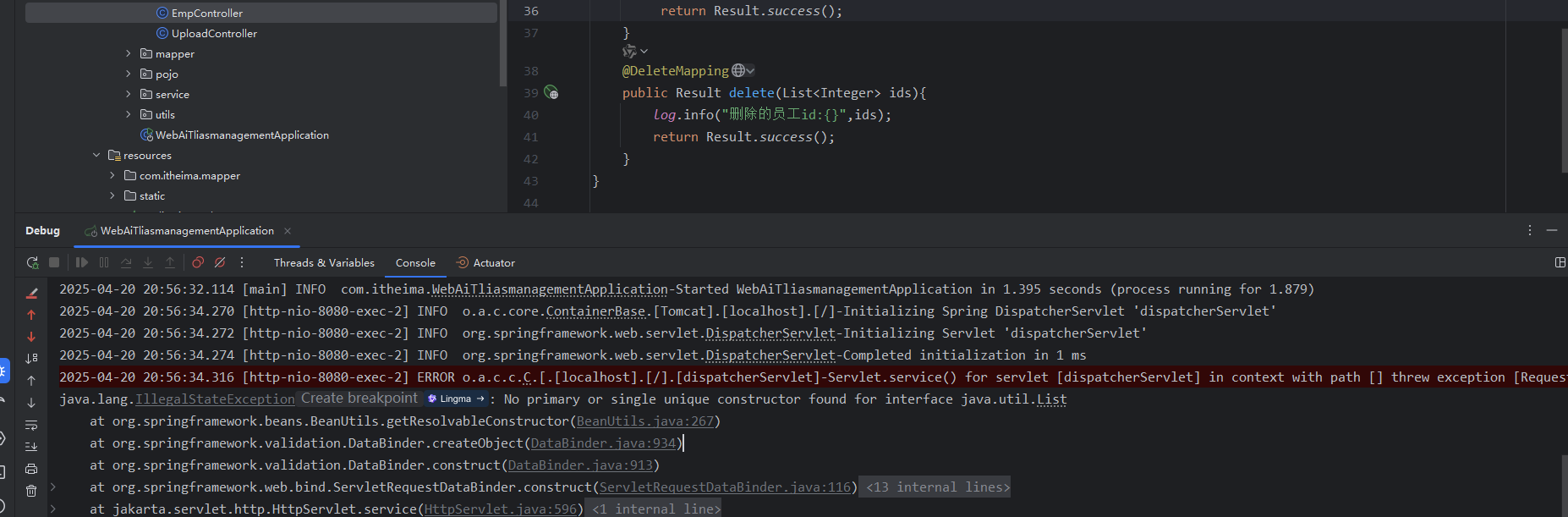Screen dimensions: 1568x517
Task: Click the Debug bug icon on left strip
Action: coord(3,371)
